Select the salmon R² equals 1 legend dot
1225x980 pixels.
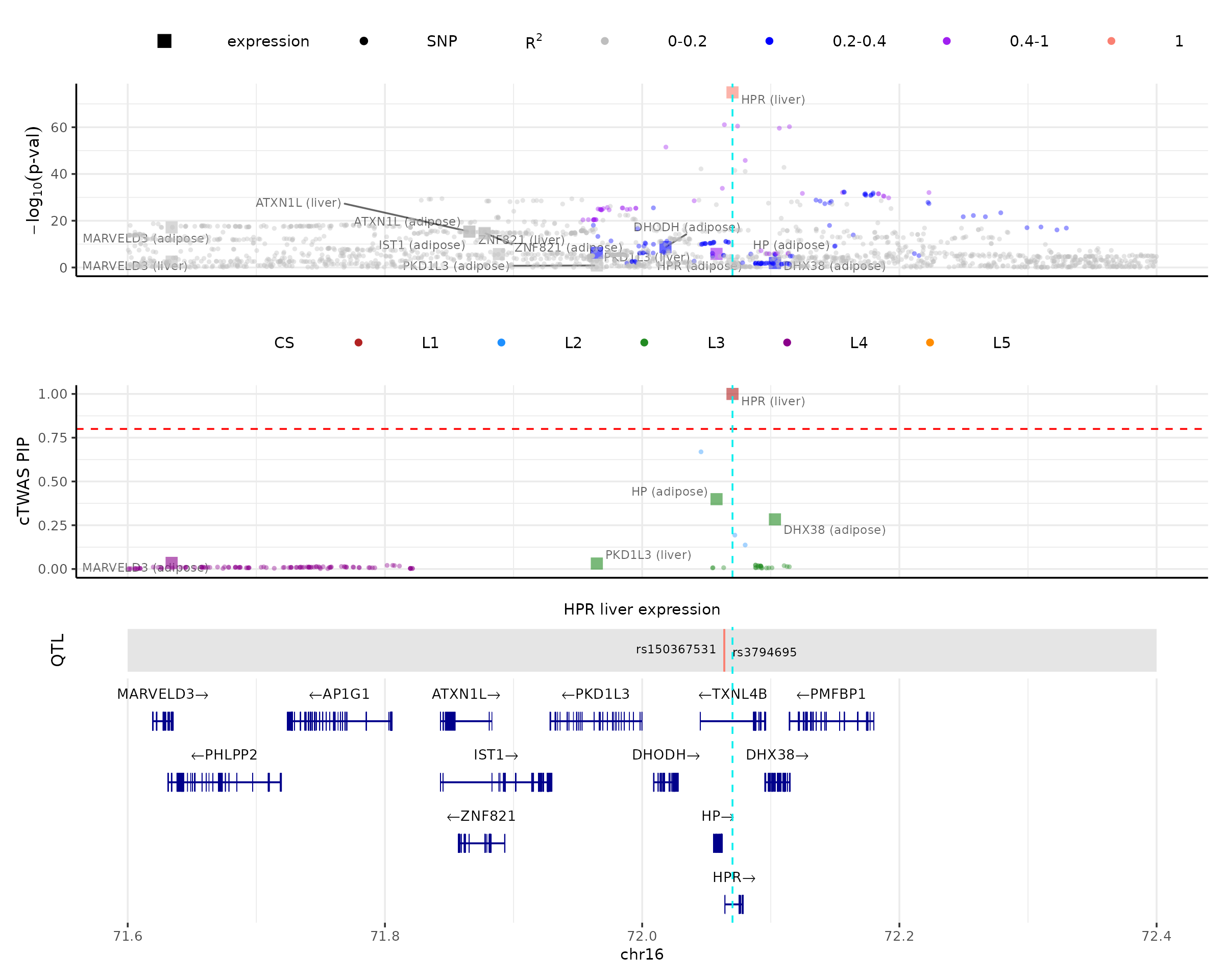(1111, 41)
